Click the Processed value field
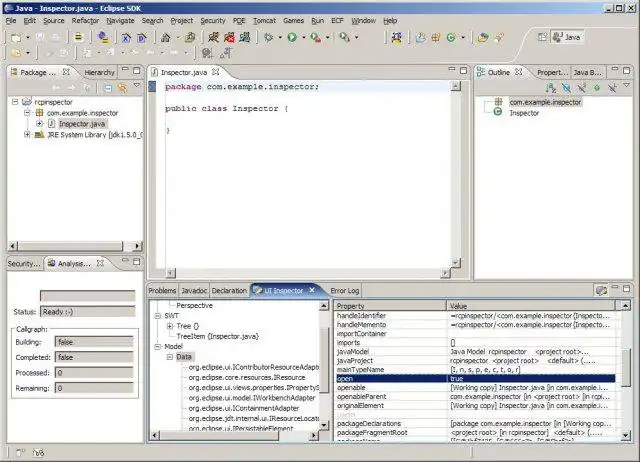640x462 pixels. [94, 373]
